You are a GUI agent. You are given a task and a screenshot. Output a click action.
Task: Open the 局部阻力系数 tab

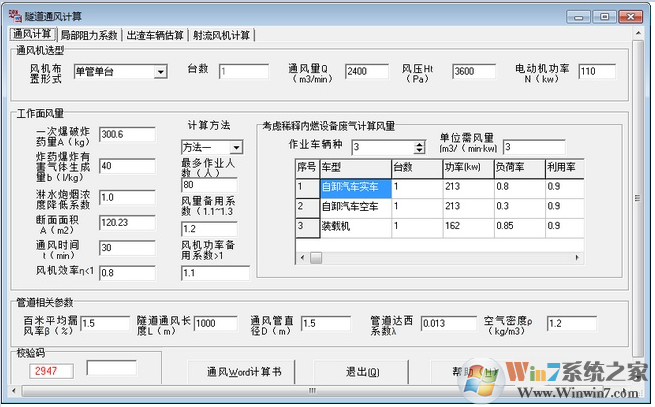pos(89,35)
